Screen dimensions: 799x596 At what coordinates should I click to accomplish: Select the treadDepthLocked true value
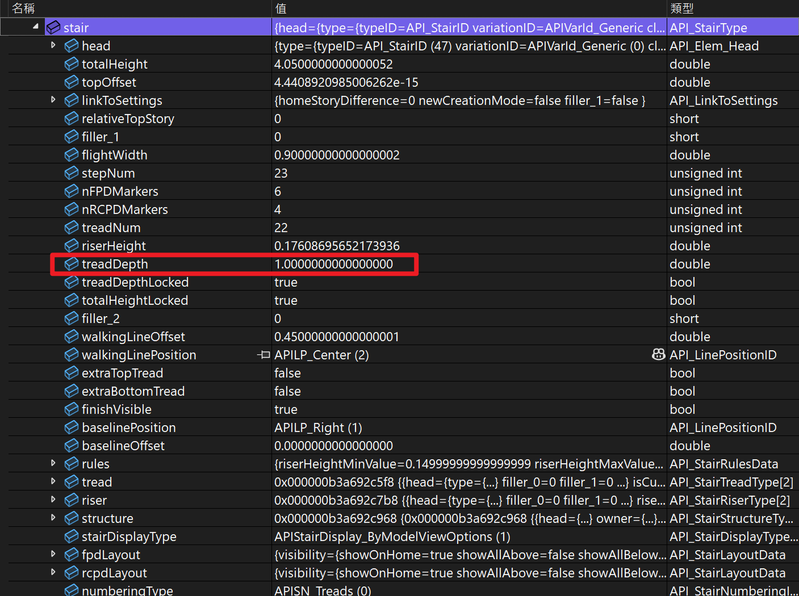[x=285, y=282]
